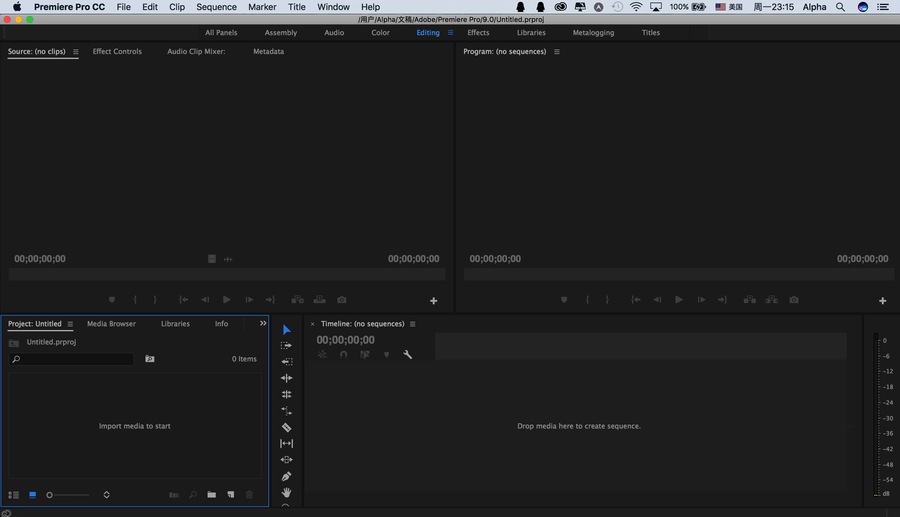Select the Pen tool
900x517 pixels.
tap(286, 476)
